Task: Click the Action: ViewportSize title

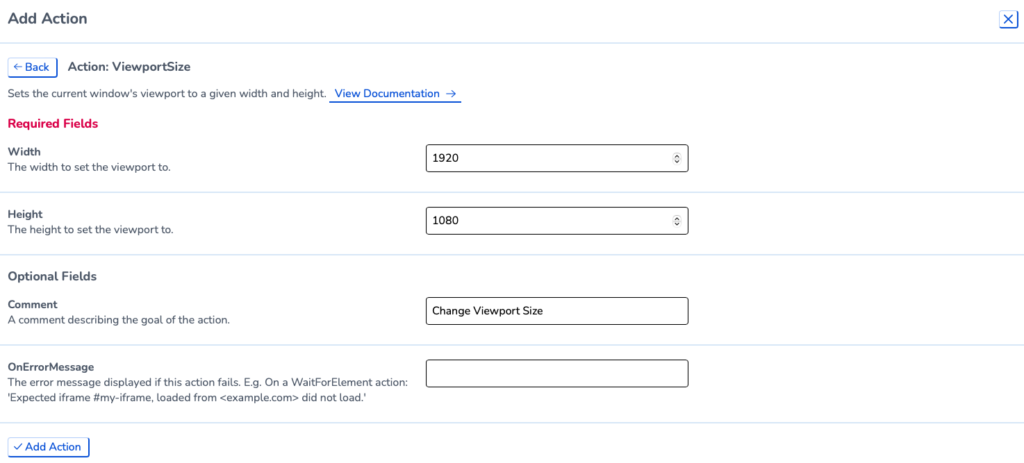Action: [129, 67]
